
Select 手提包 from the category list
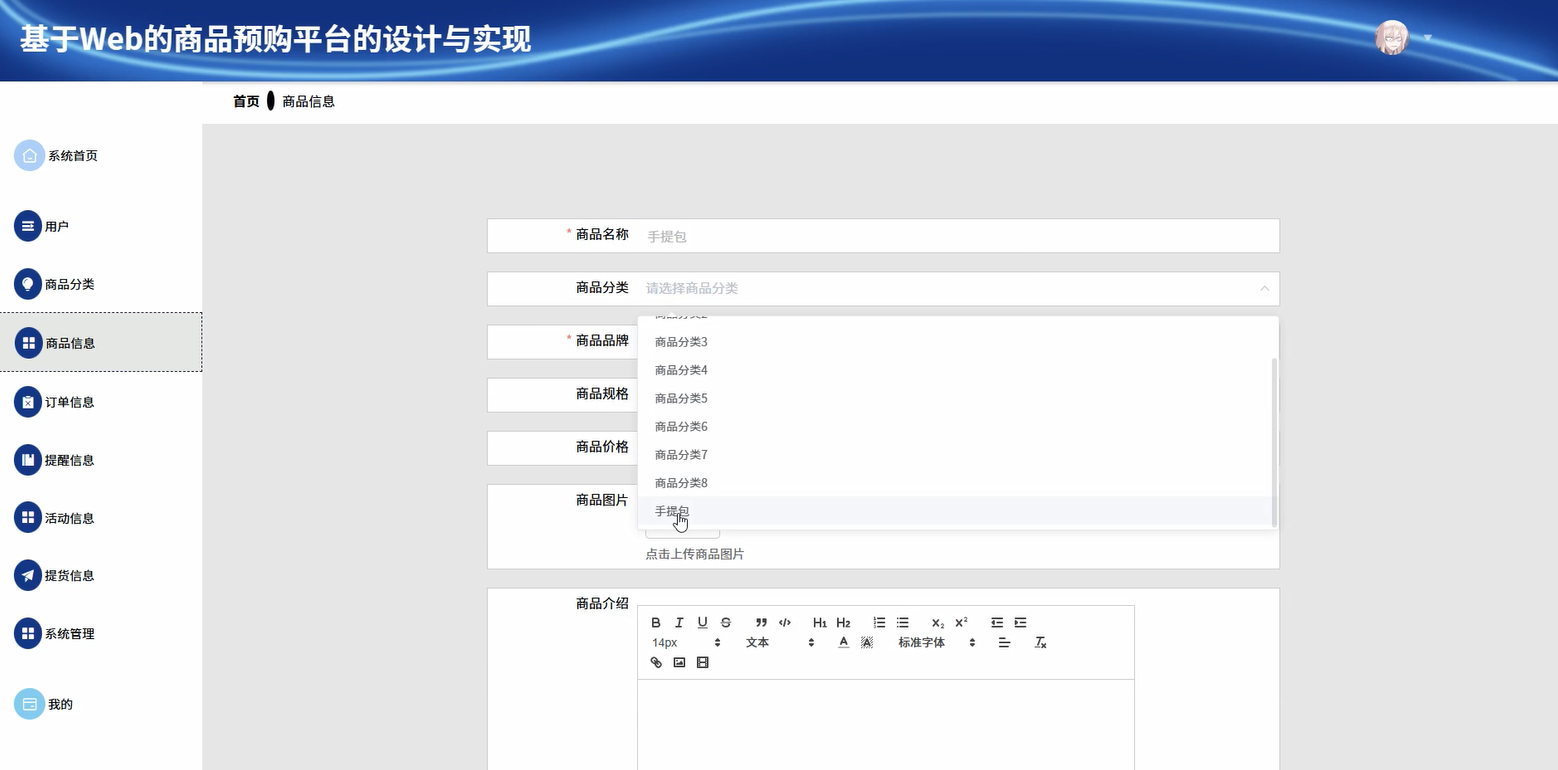[669, 511]
